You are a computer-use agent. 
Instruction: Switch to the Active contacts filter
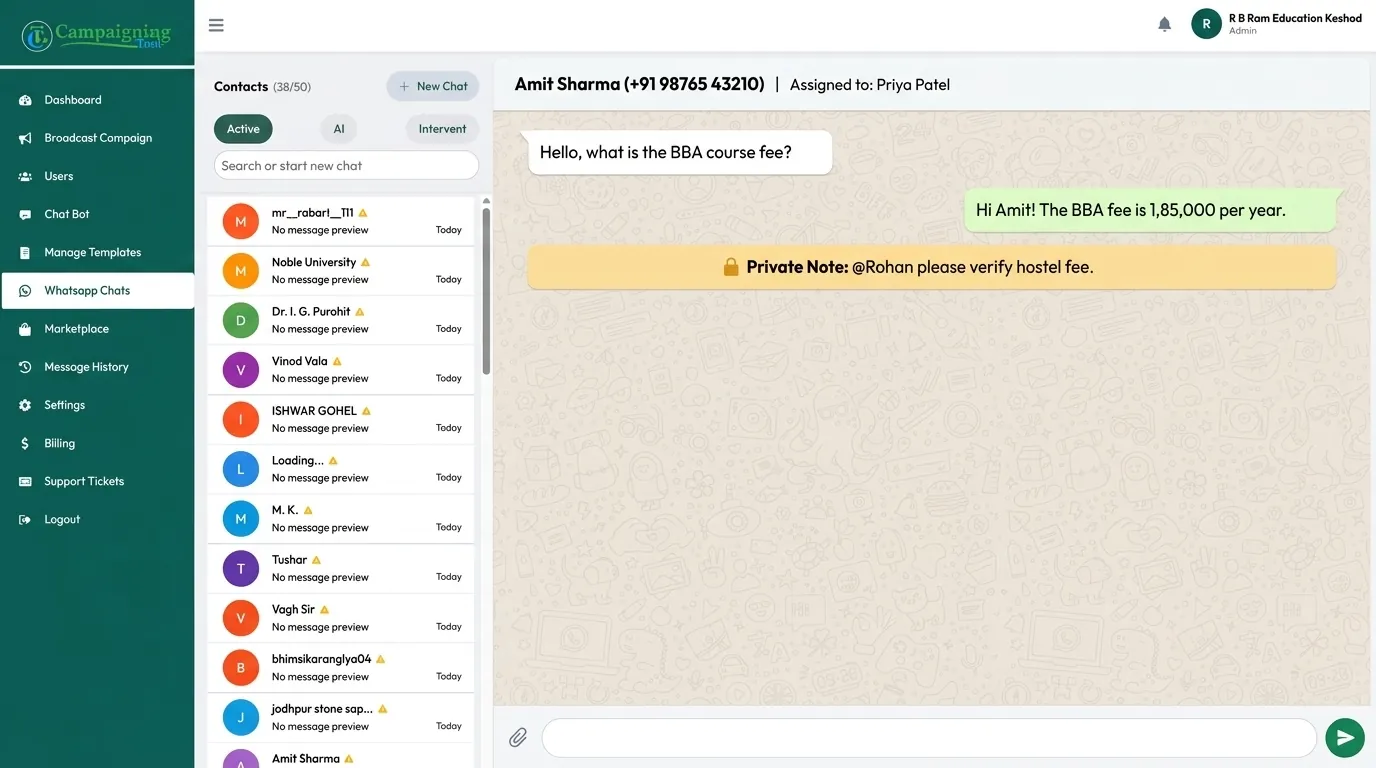[x=243, y=129]
